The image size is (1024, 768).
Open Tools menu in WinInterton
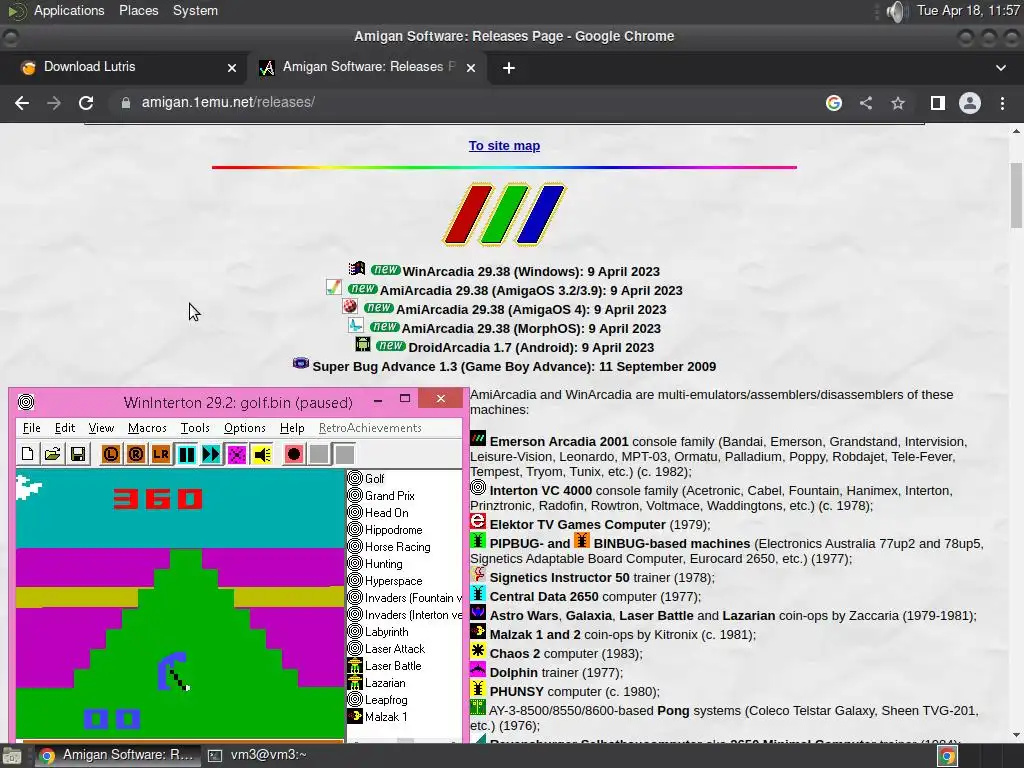pos(195,428)
